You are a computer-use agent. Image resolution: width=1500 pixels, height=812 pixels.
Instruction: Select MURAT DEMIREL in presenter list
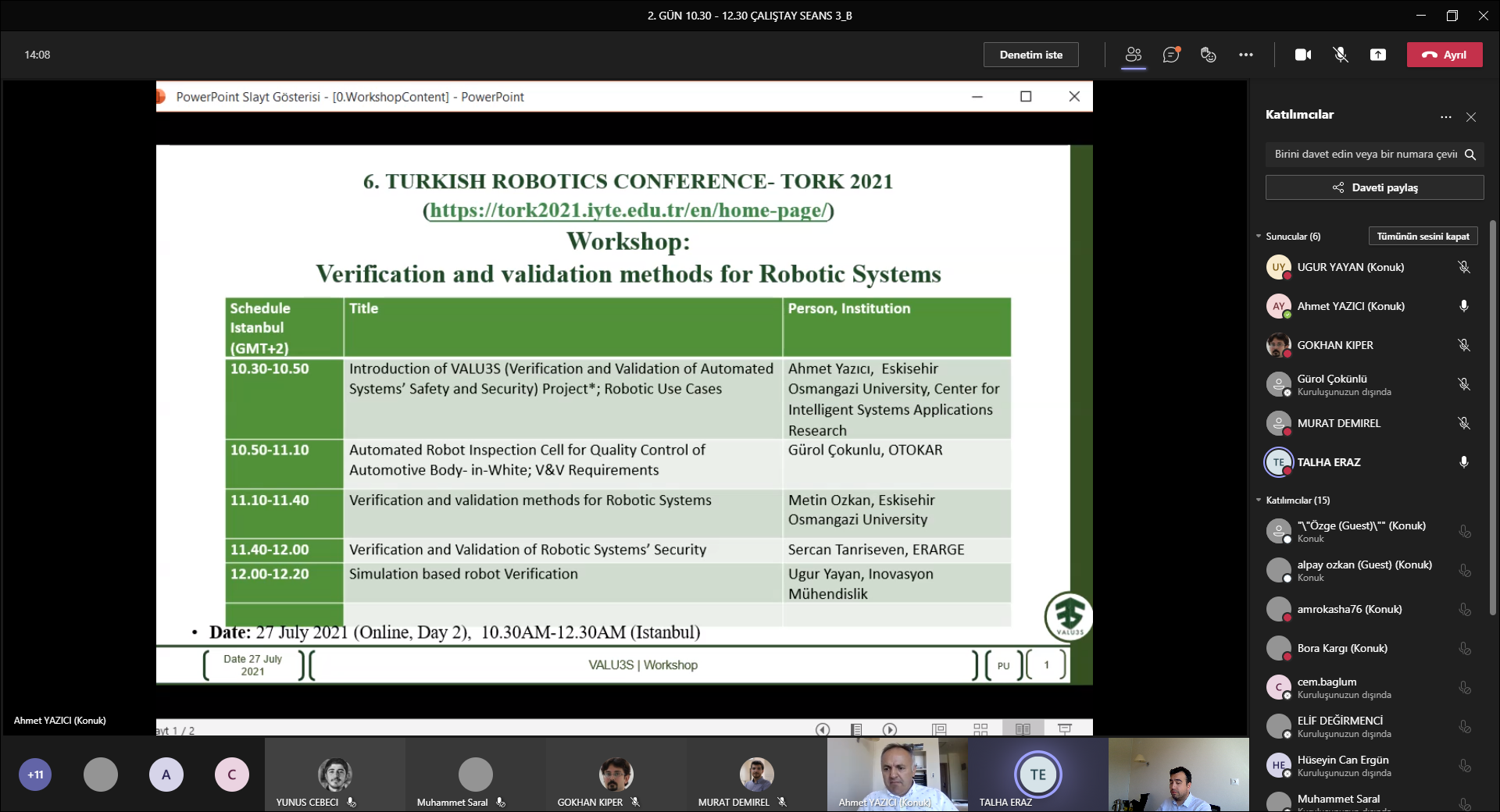(1369, 423)
